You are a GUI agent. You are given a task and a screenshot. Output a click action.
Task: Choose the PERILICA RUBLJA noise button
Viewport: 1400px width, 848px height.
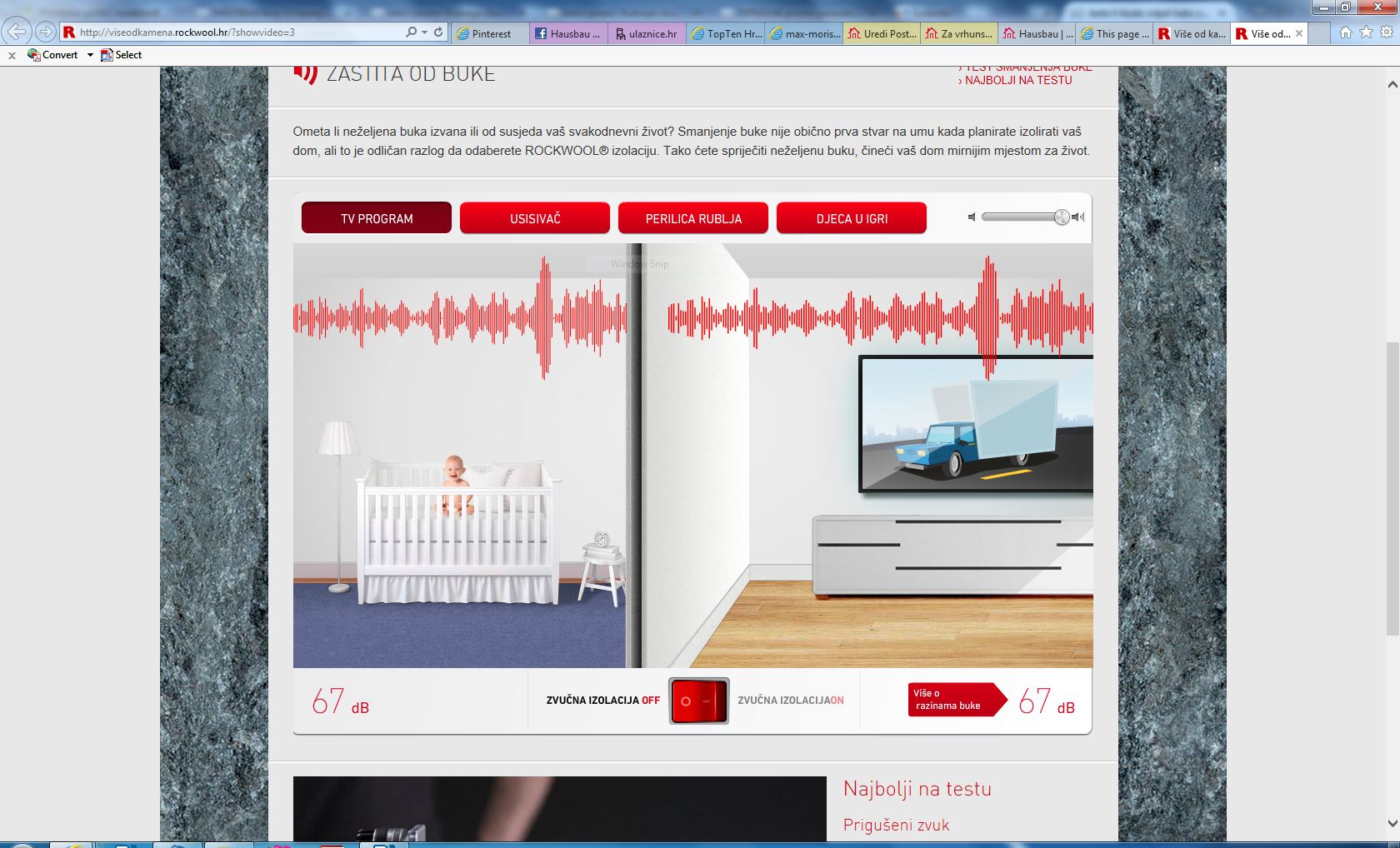click(693, 218)
